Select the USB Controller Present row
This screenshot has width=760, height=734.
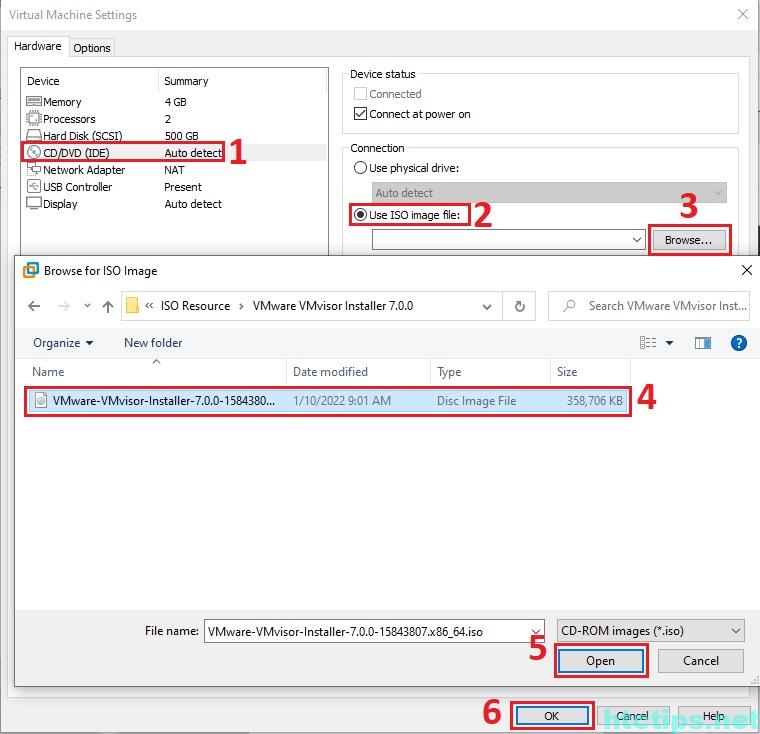click(174, 187)
